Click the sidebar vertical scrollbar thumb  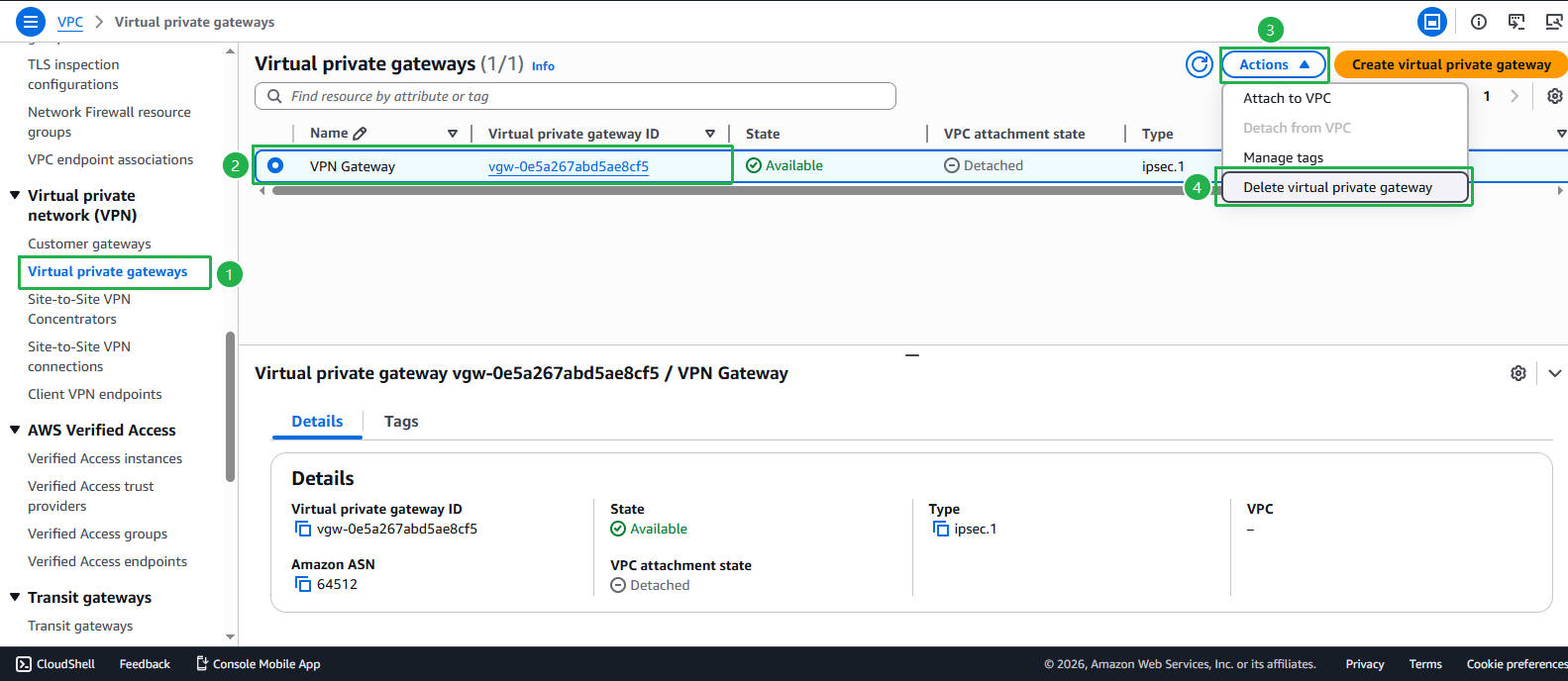[x=231, y=406]
